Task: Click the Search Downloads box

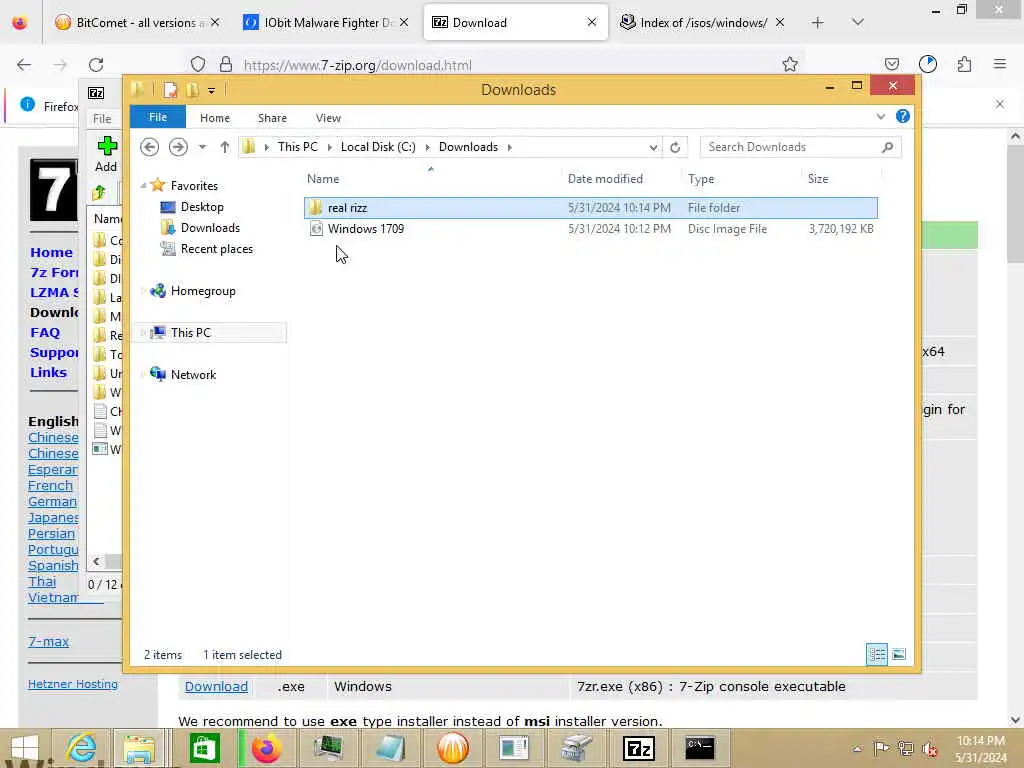Action: [x=800, y=147]
